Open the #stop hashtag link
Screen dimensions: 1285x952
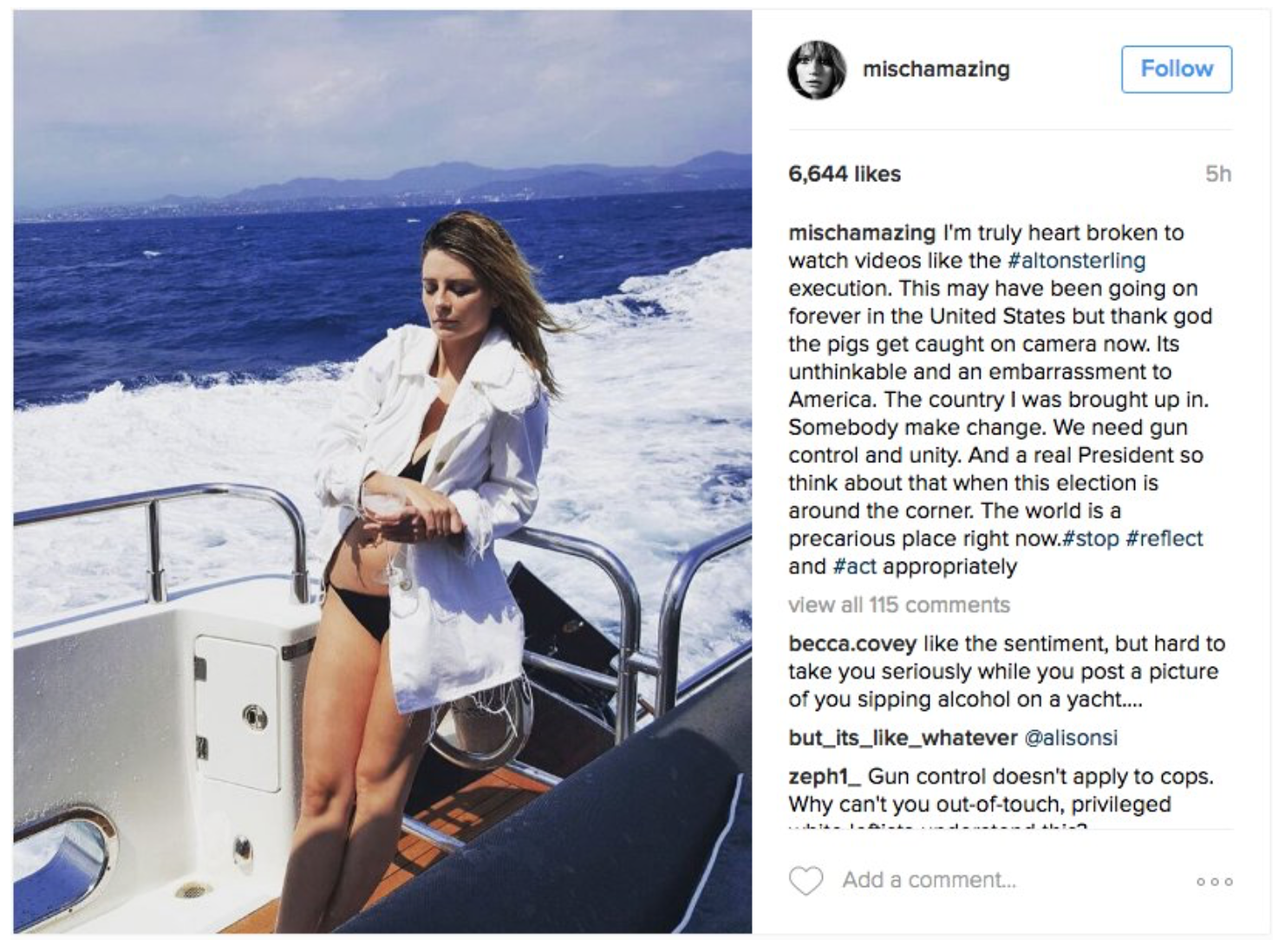pos(1091,538)
